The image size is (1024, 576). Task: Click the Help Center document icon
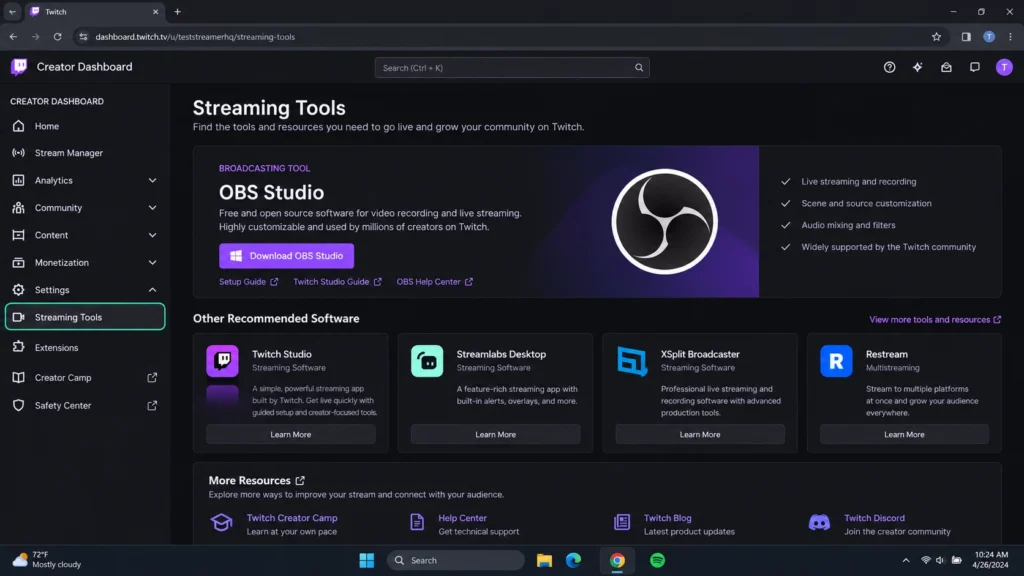[x=417, y=522]
